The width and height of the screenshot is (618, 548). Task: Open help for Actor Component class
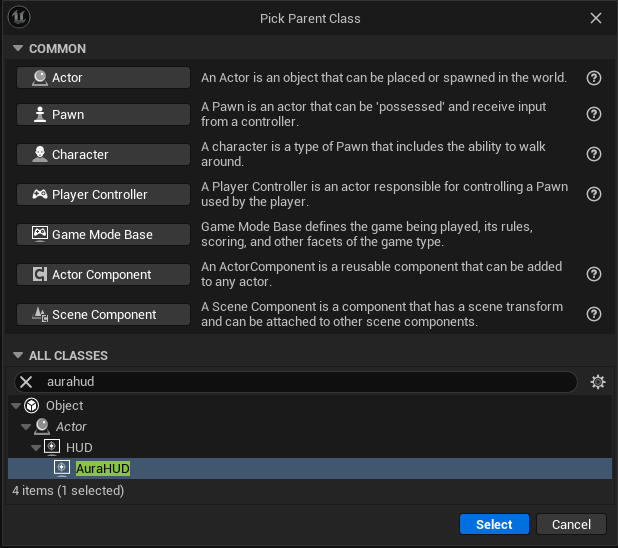[593, 274]
